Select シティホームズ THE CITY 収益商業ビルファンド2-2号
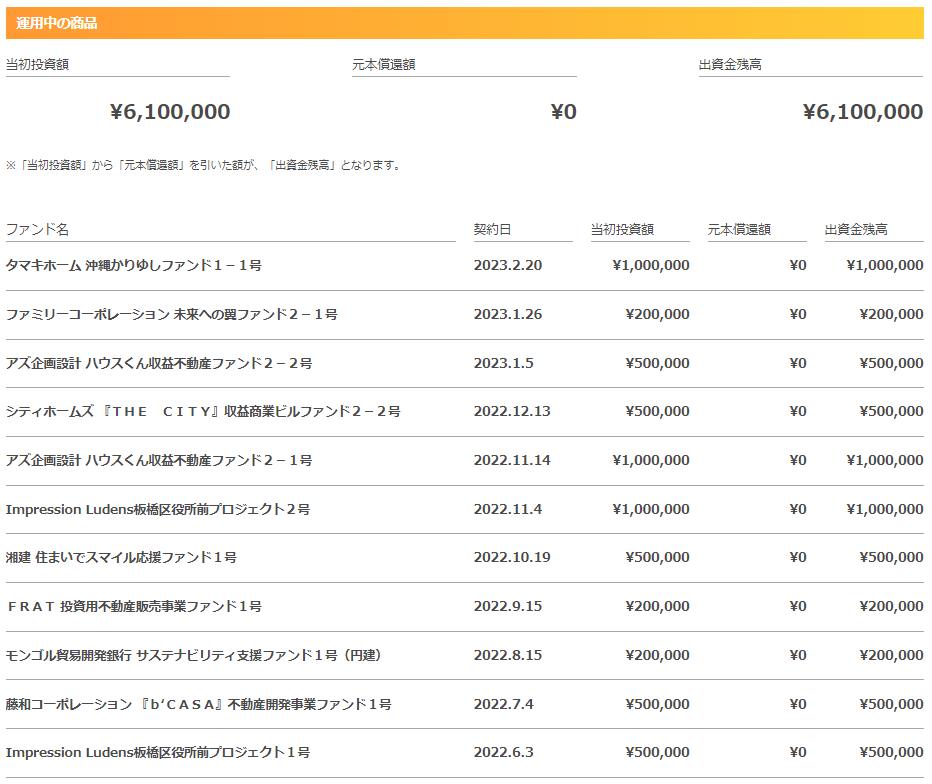932x784 pixels. click(x=203, y=411)
